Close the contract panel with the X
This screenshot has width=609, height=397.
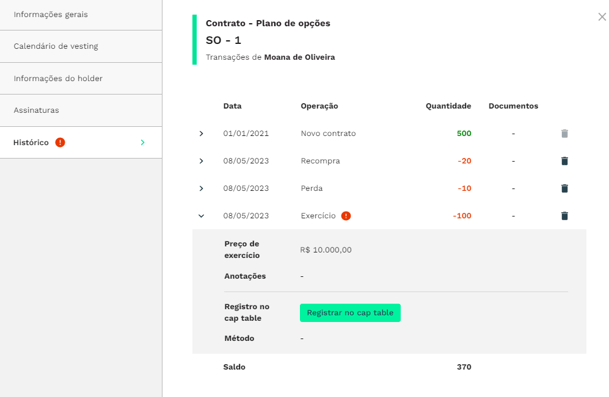tap(602, 17)
